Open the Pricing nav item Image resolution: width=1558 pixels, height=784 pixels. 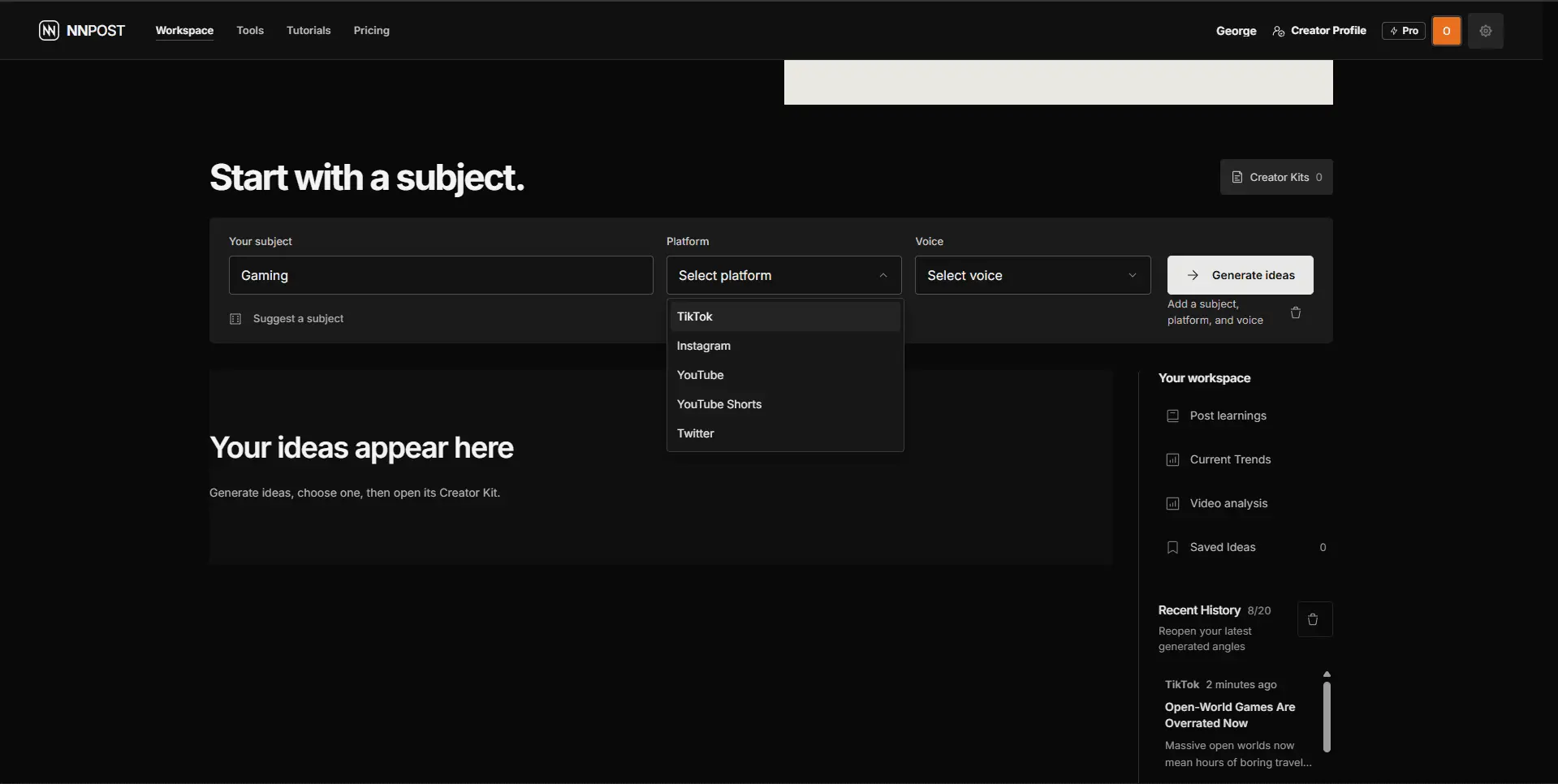click(x=372, y=31)
